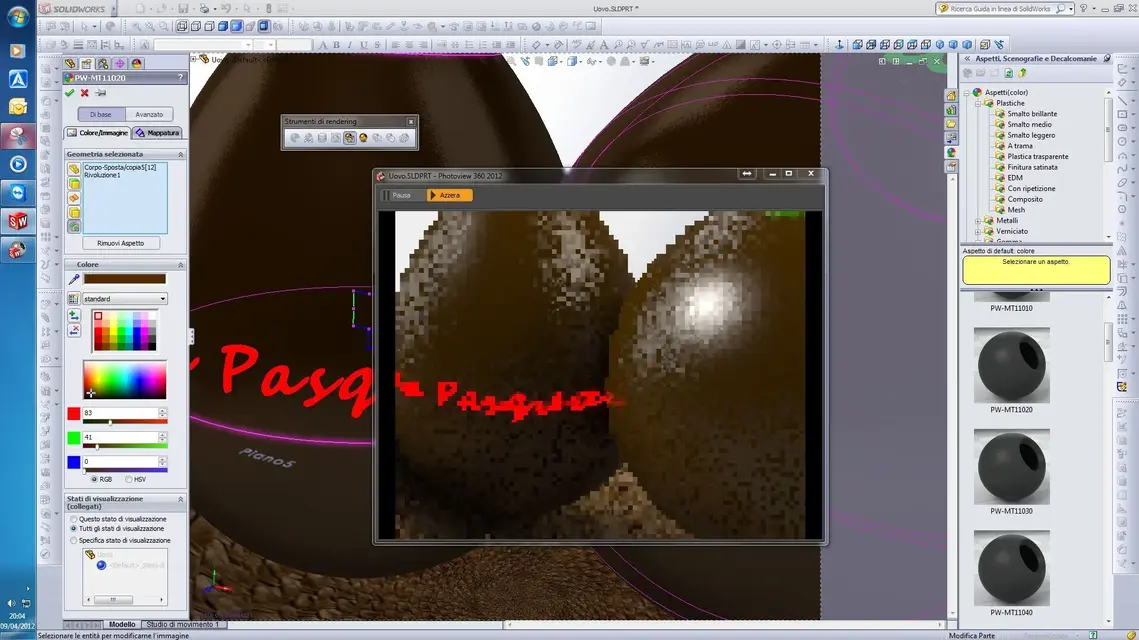Image resolution: width=1139 pixels, height=640 pixels.
Task: Click the red channel slider
Action: click(x=124, y=422)
